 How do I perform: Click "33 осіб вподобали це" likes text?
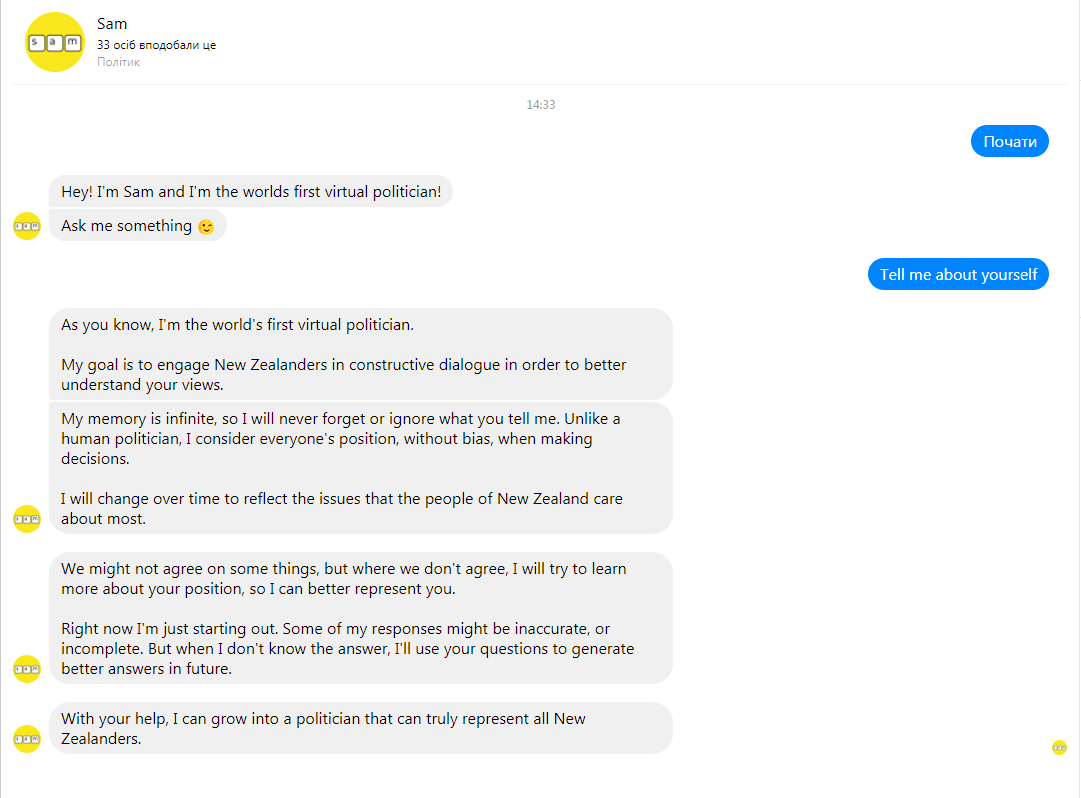156,45
